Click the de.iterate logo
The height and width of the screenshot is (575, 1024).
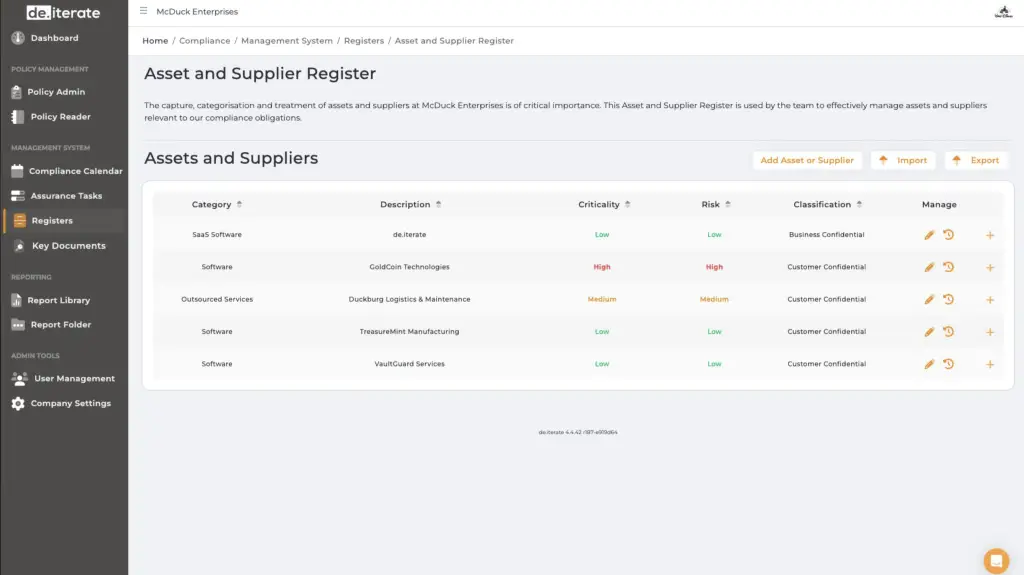point(63,12)
